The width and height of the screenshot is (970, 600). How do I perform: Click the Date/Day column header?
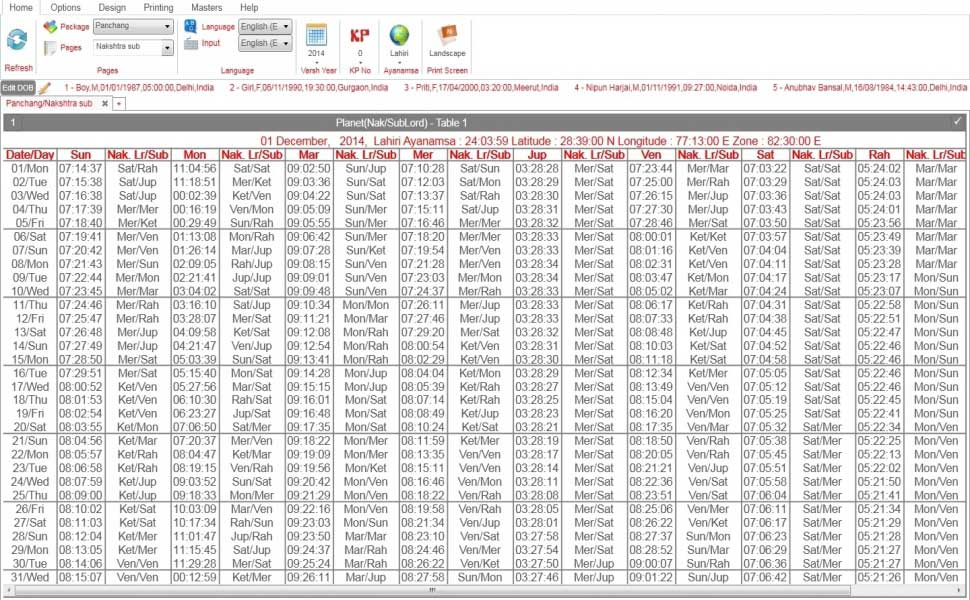coord(30,155)
